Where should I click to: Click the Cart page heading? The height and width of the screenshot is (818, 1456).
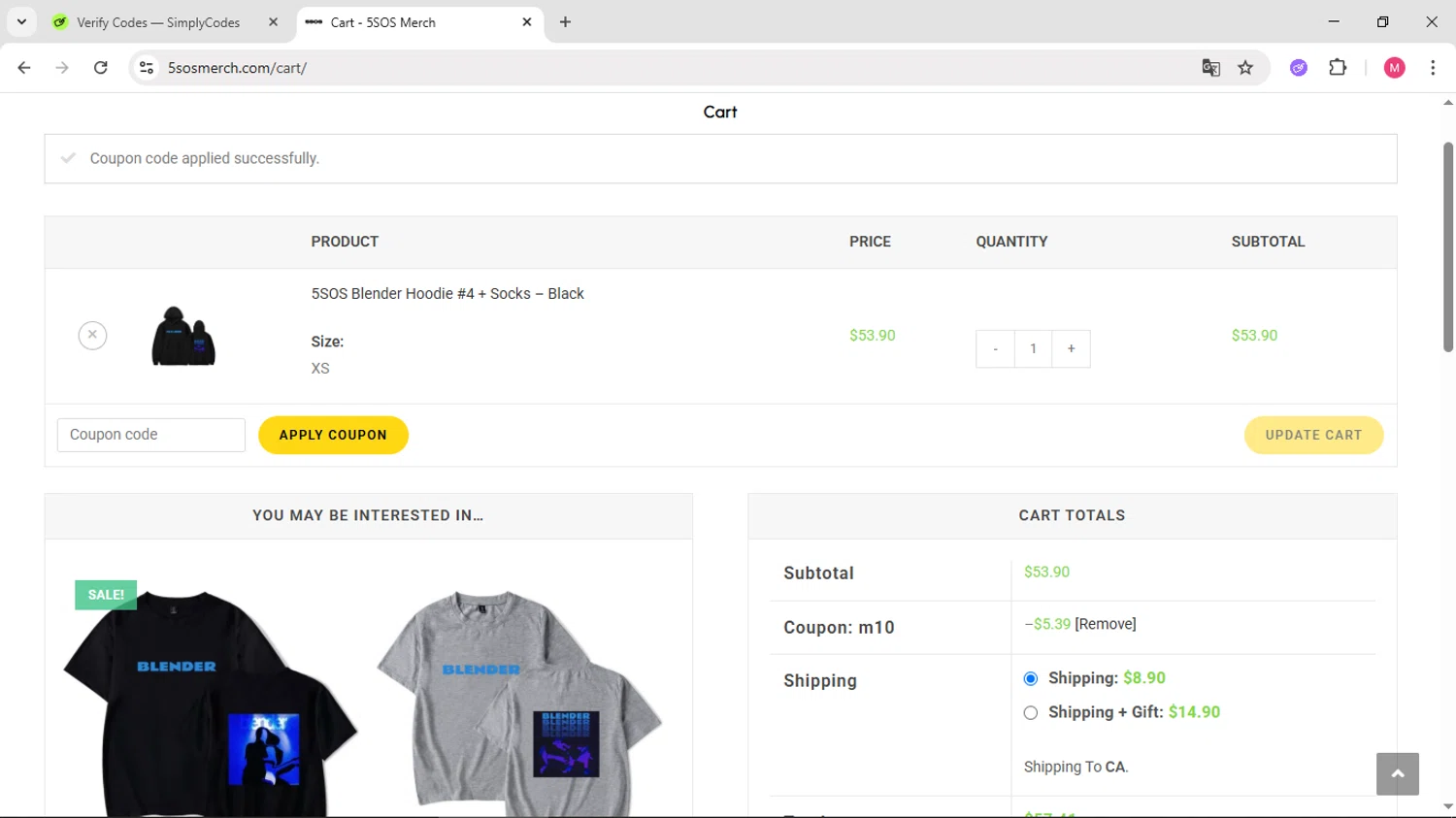click(720, 112)
